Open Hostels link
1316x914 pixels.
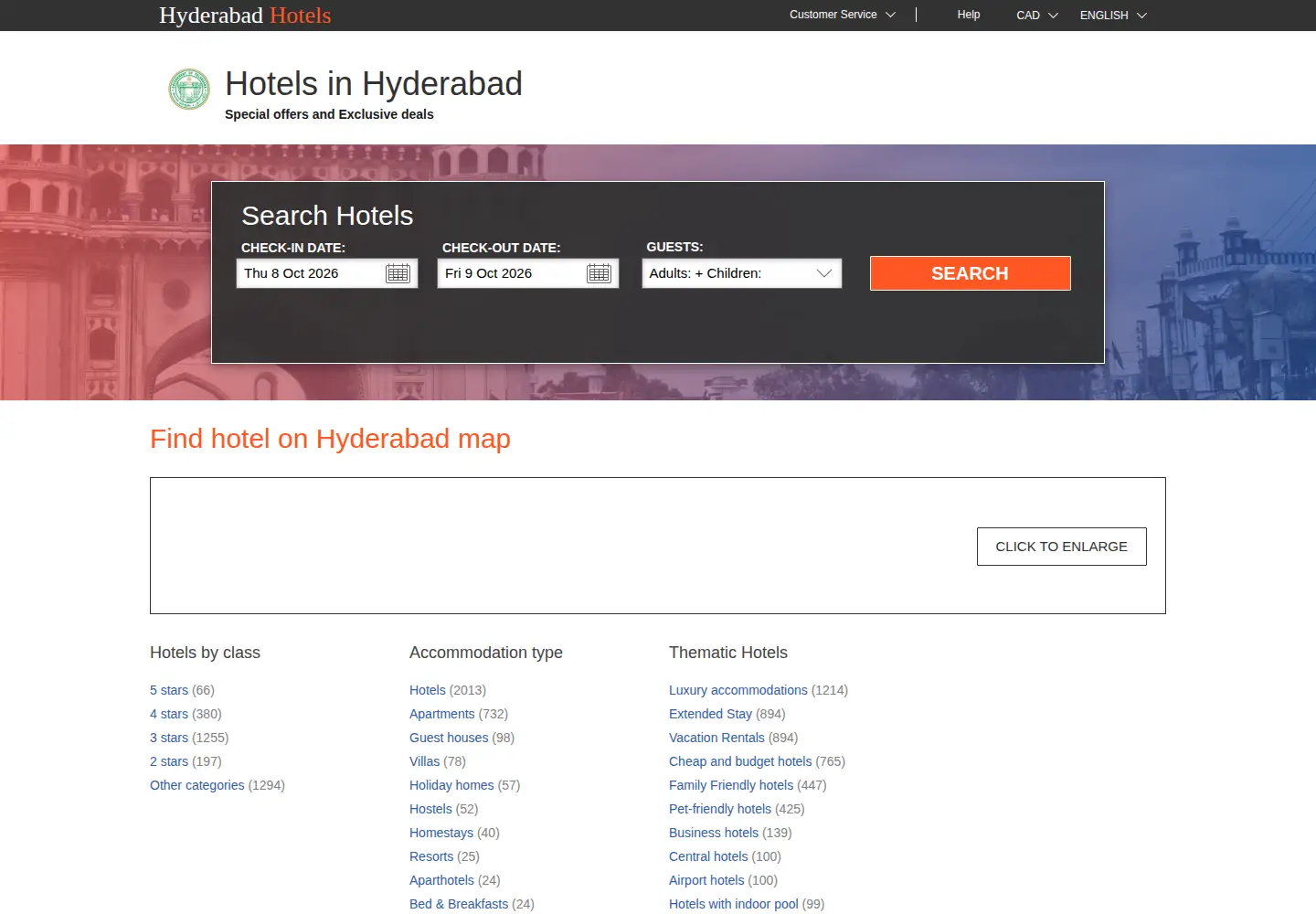coord(431,809)
